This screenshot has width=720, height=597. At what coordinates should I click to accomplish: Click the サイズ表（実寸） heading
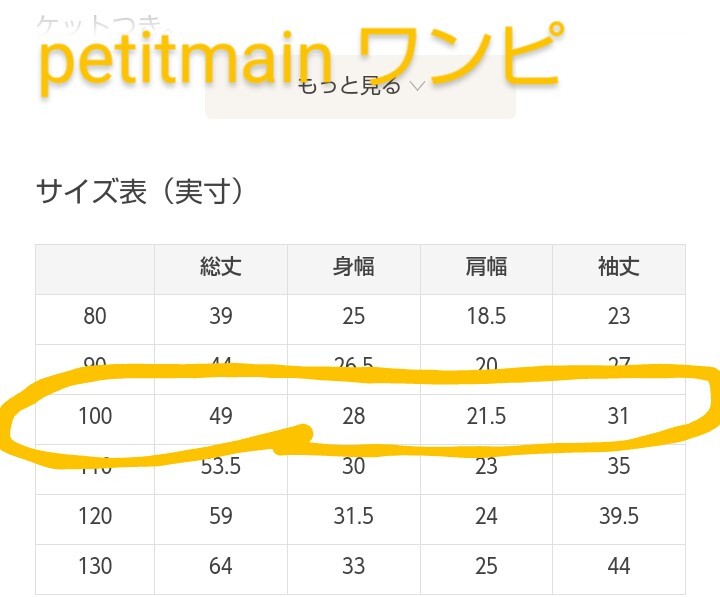[140, 191]
